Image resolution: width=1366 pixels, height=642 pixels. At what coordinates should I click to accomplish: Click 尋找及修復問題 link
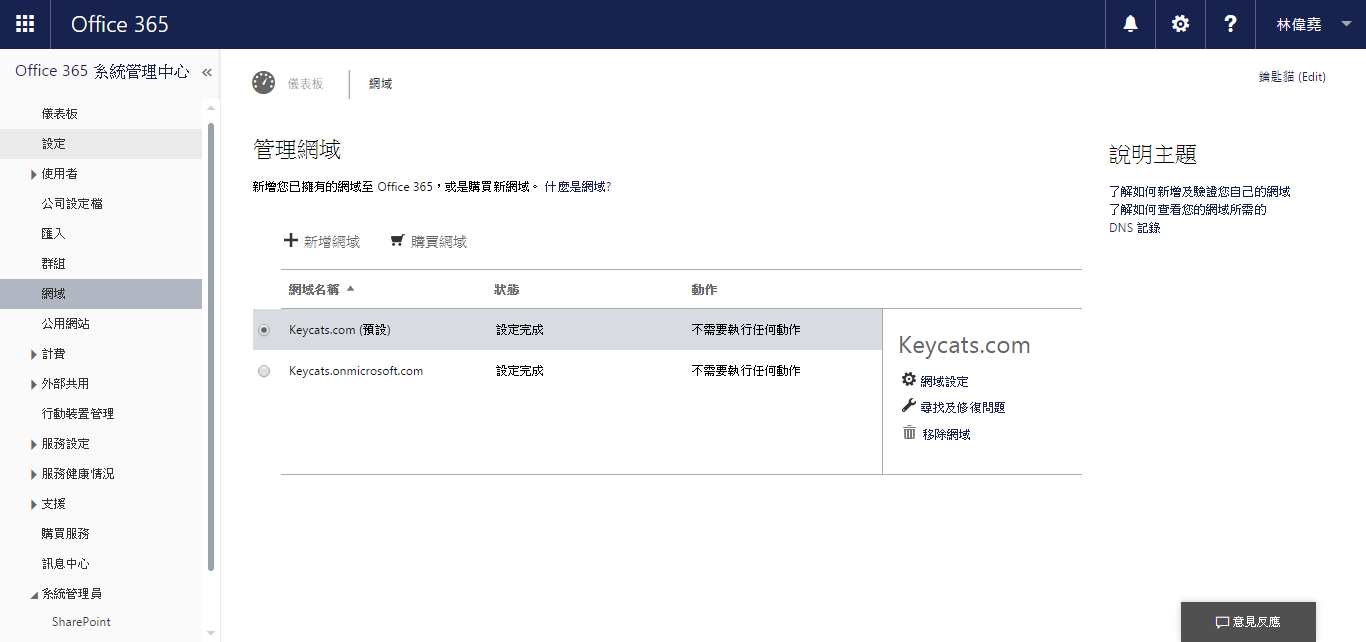[963, 407]
